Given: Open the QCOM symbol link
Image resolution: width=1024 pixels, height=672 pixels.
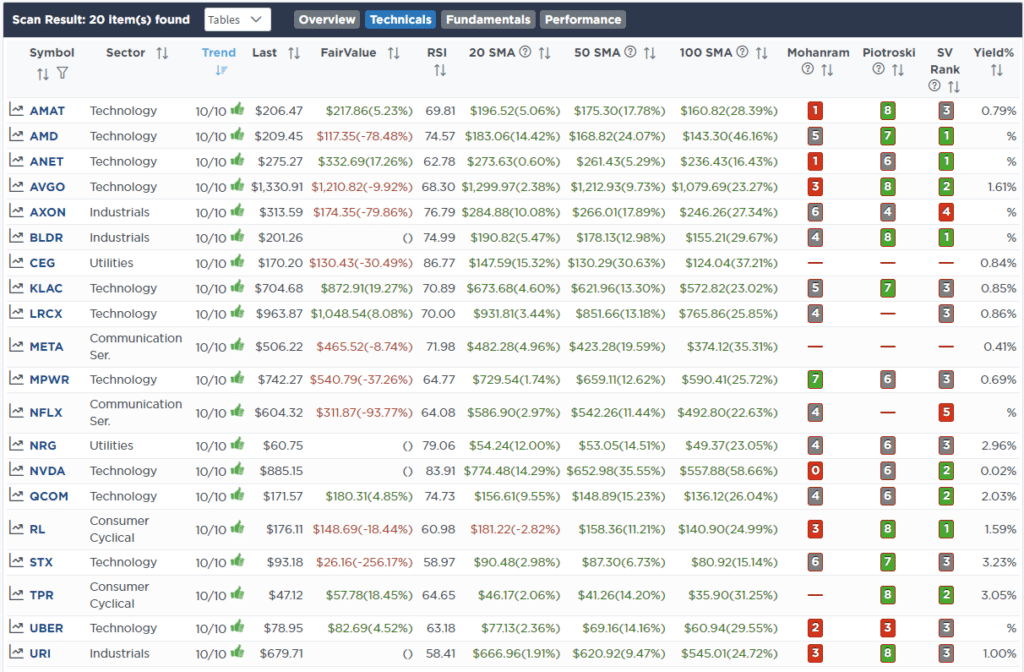Looking at the screenshot, I should 49,496.
